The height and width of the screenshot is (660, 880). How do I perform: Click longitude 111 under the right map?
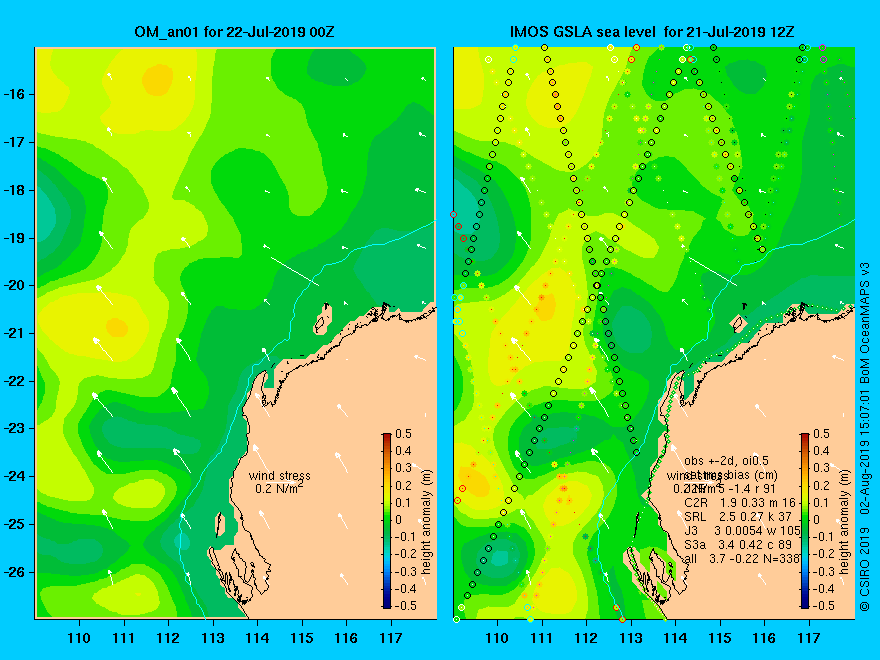point(542,638)
